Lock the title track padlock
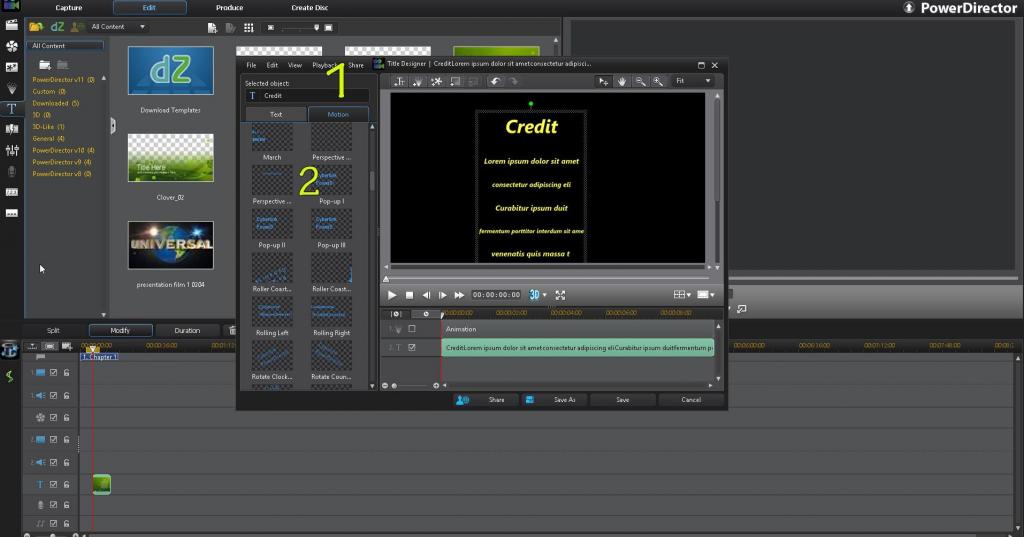Image resolution: width=1024 pixels, height=537 pixels. click(66, 485)
